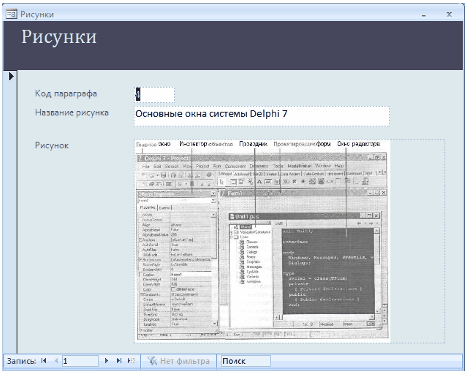Click the 'Рисунки' form header title
Viewport: 467px width, 374px height.
pyautogui.click(x=59, y=37)
